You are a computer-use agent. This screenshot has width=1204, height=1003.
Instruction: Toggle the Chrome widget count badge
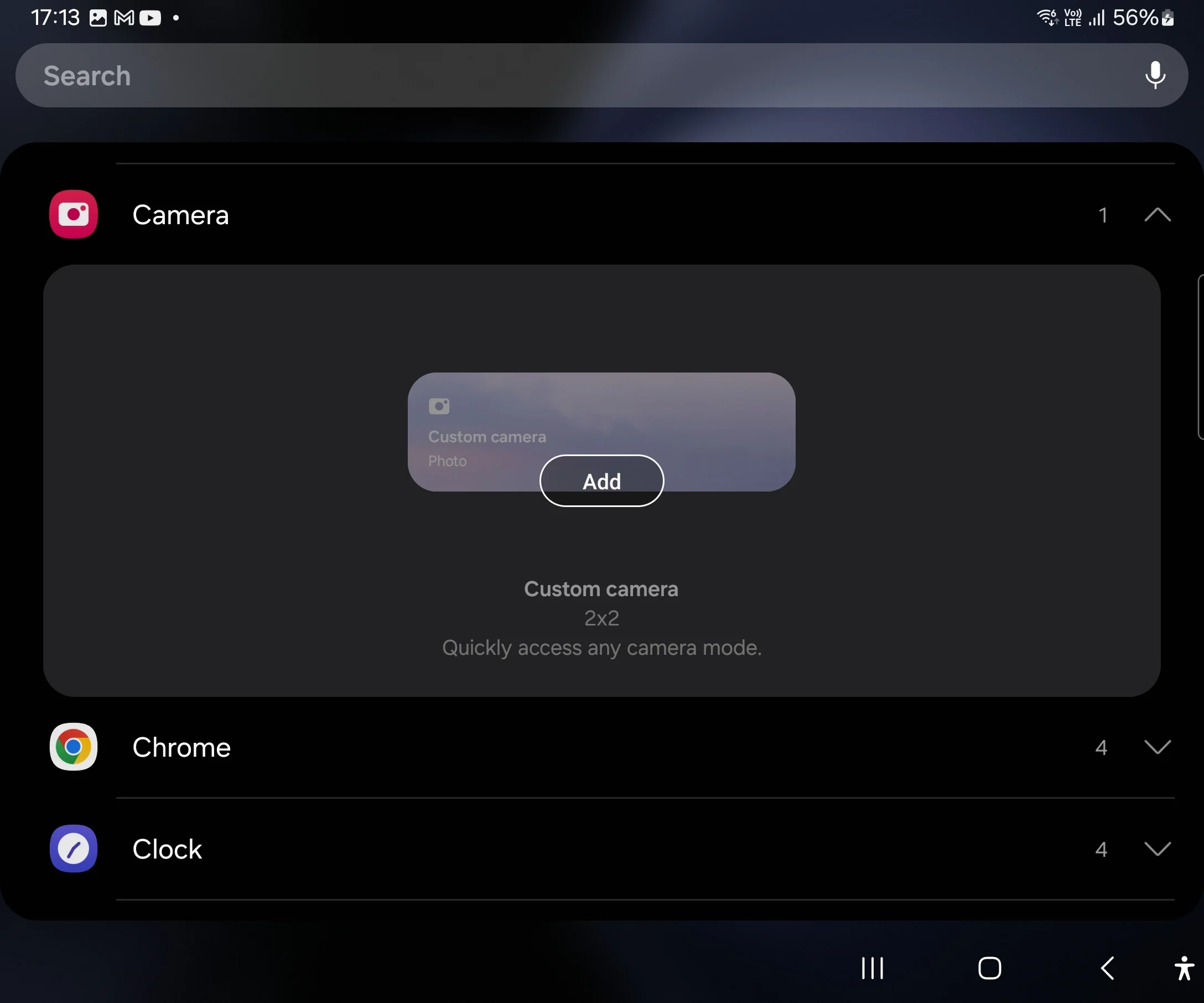1100,748
